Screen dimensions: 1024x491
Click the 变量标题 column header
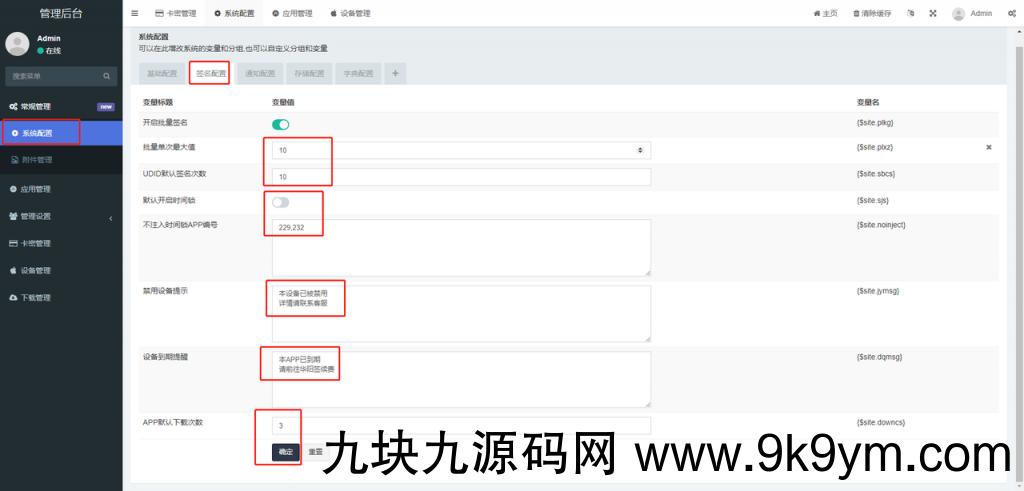pos(157,103)
